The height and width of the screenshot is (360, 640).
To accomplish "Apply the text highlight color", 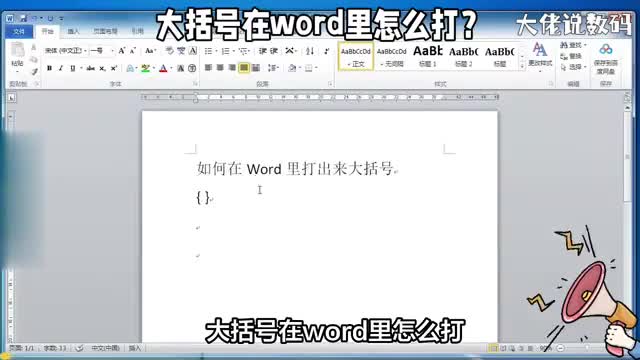I will pyautogui.click(x=145, y=68).
